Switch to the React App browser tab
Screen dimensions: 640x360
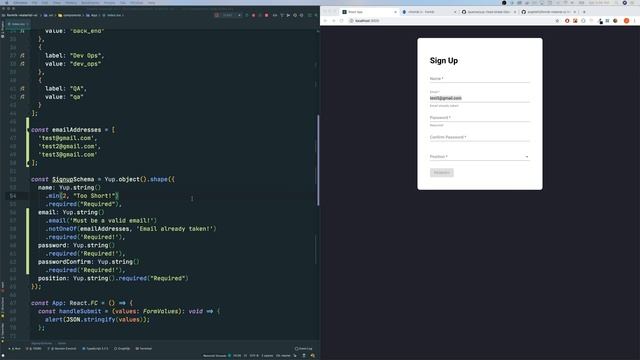[x=369, y=12]
